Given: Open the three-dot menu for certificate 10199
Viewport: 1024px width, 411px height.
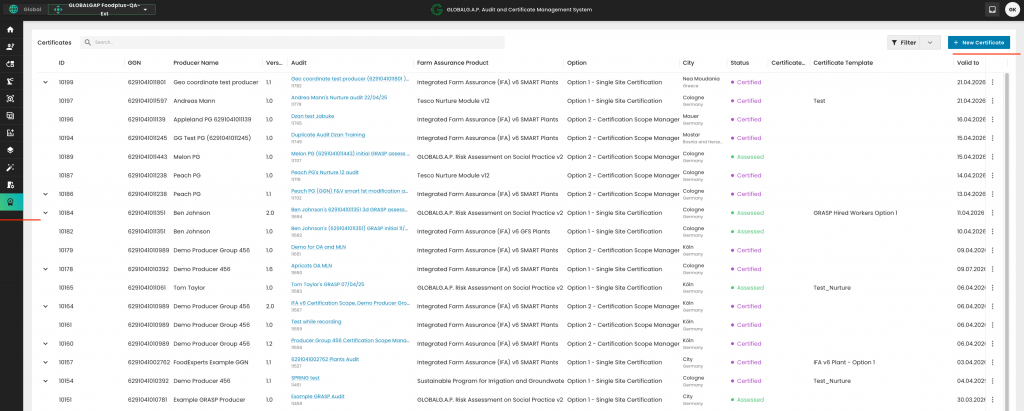Looking at the screenshot, I should pos(992,82).
